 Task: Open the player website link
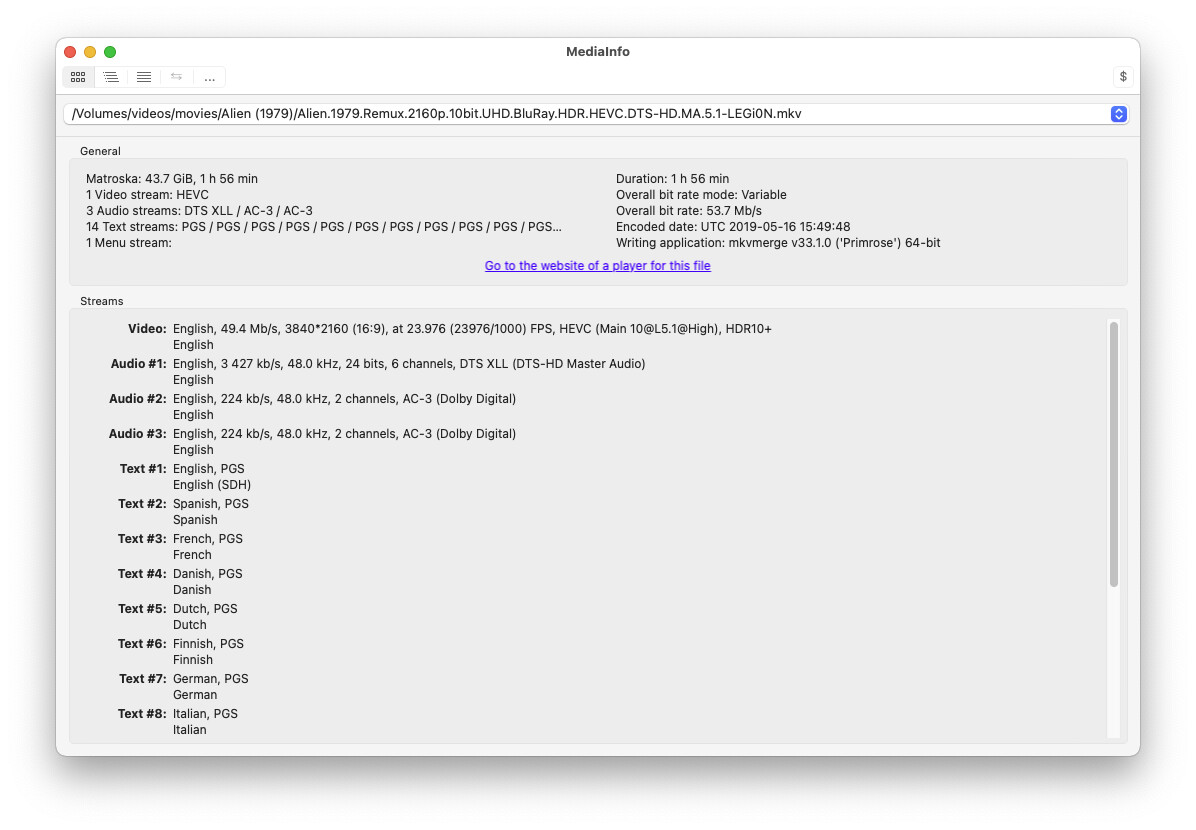point(597,265)
